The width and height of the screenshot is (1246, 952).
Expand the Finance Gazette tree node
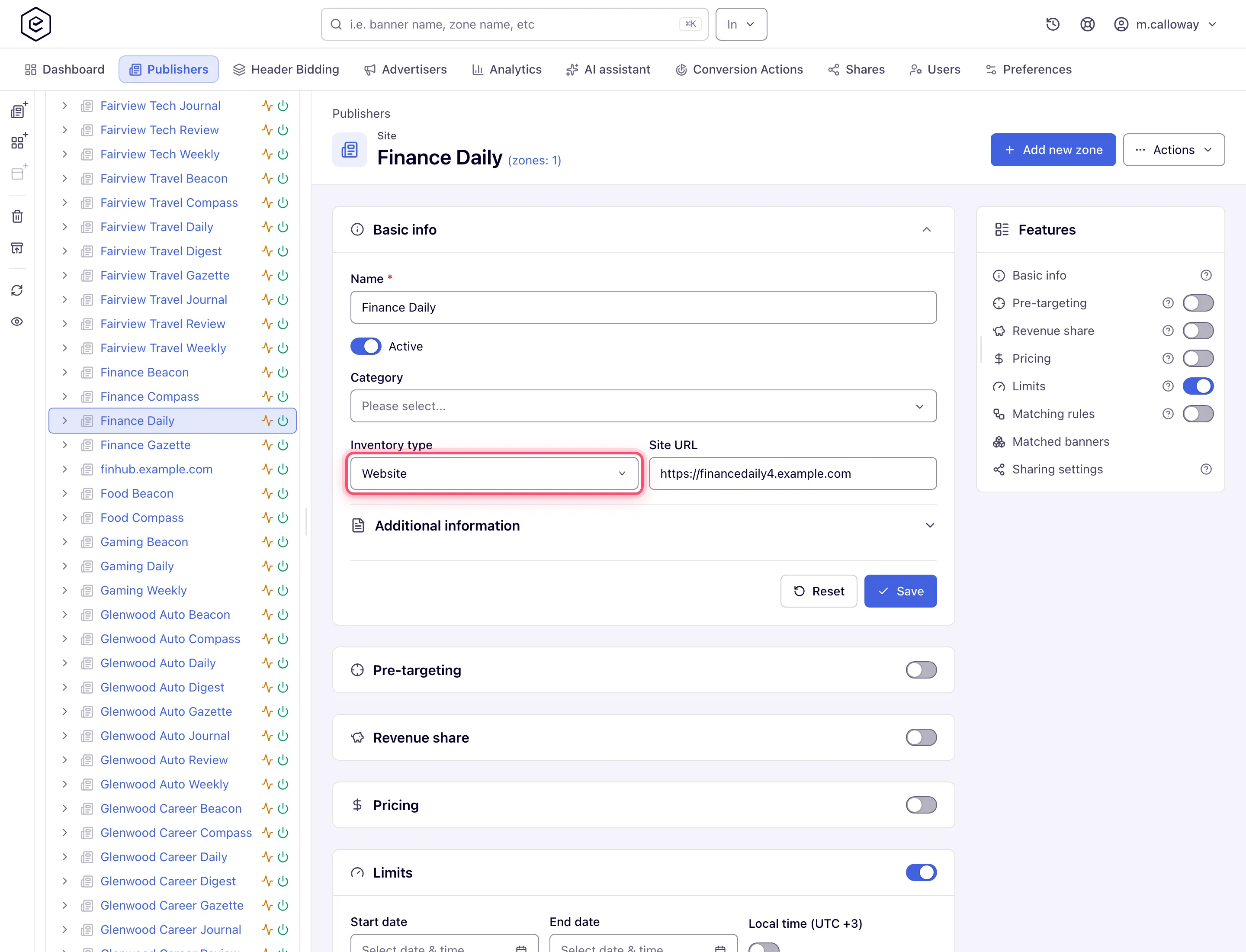64,445
